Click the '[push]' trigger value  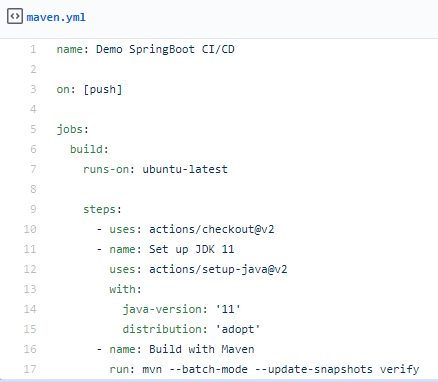tap(103, 90)
